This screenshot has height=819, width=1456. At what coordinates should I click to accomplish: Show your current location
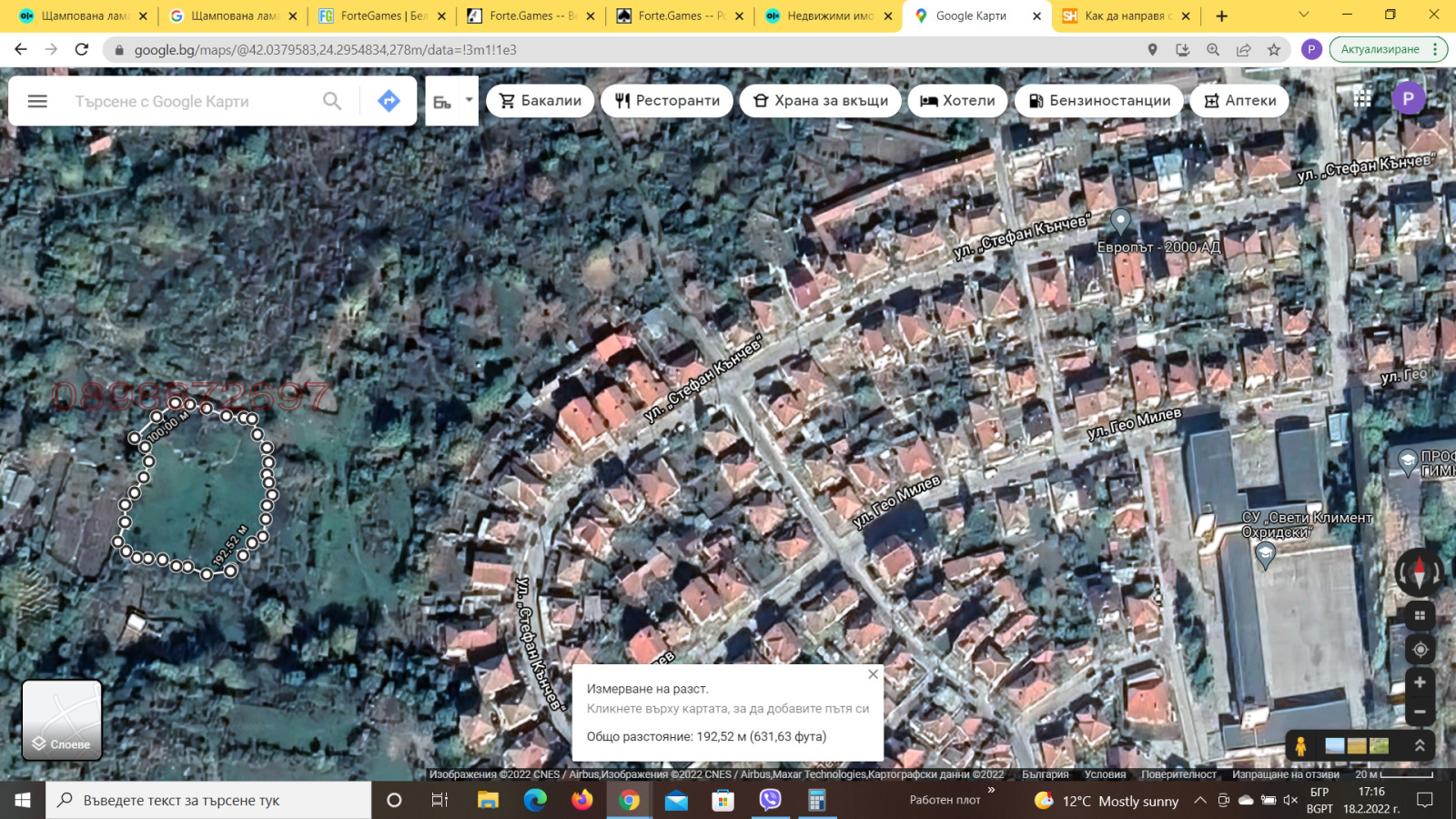pos(1420,650)
